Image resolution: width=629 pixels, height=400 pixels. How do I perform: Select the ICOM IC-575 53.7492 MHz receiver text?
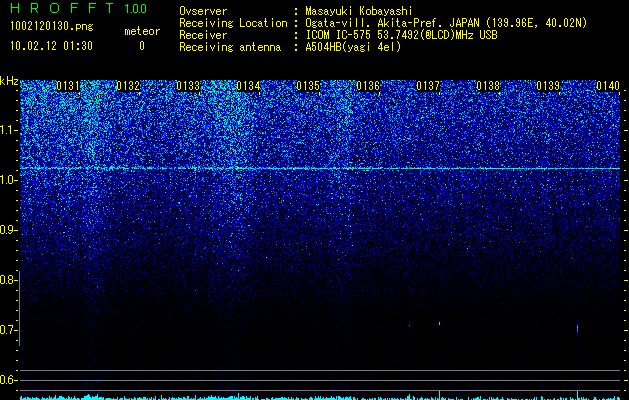tap(401, 35)
